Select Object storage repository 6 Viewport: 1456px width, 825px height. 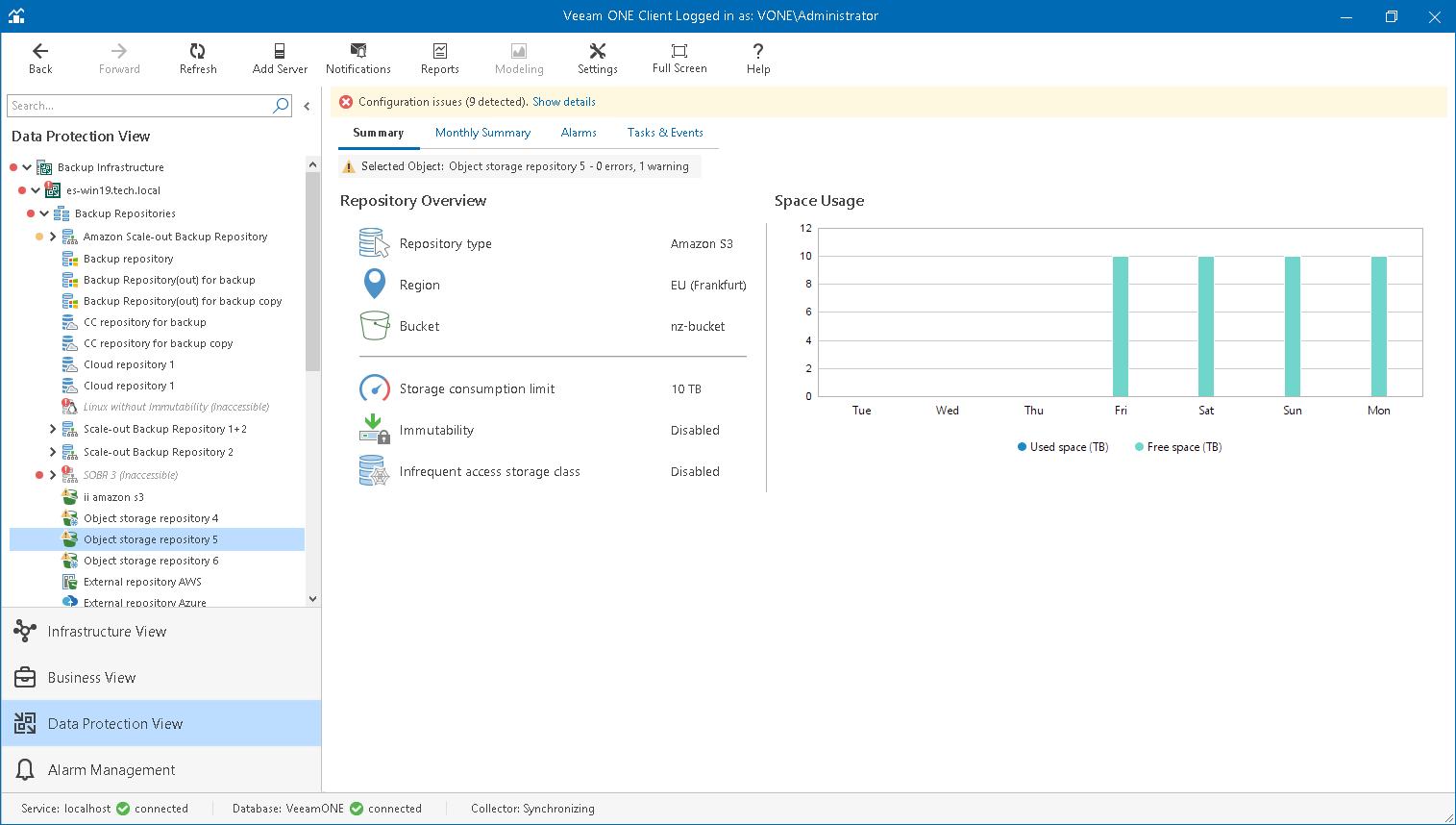click(x=151, y=561)
